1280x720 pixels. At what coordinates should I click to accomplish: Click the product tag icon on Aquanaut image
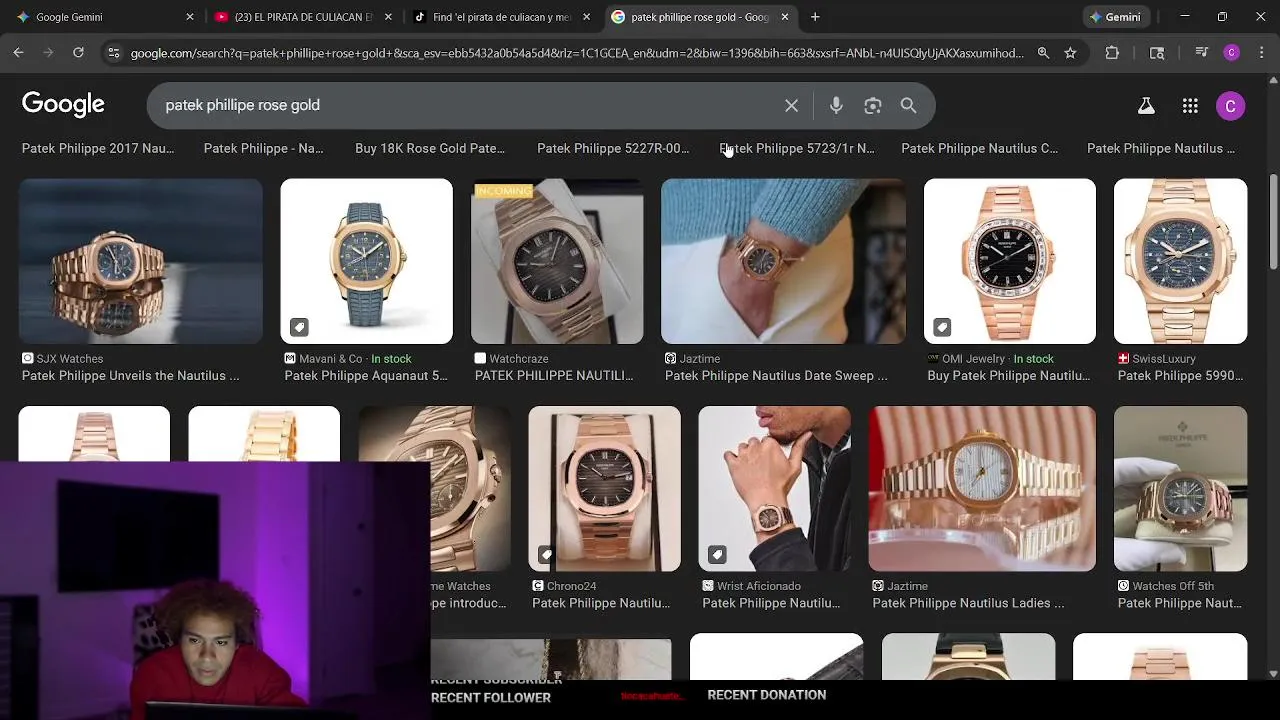click(298, 327)
